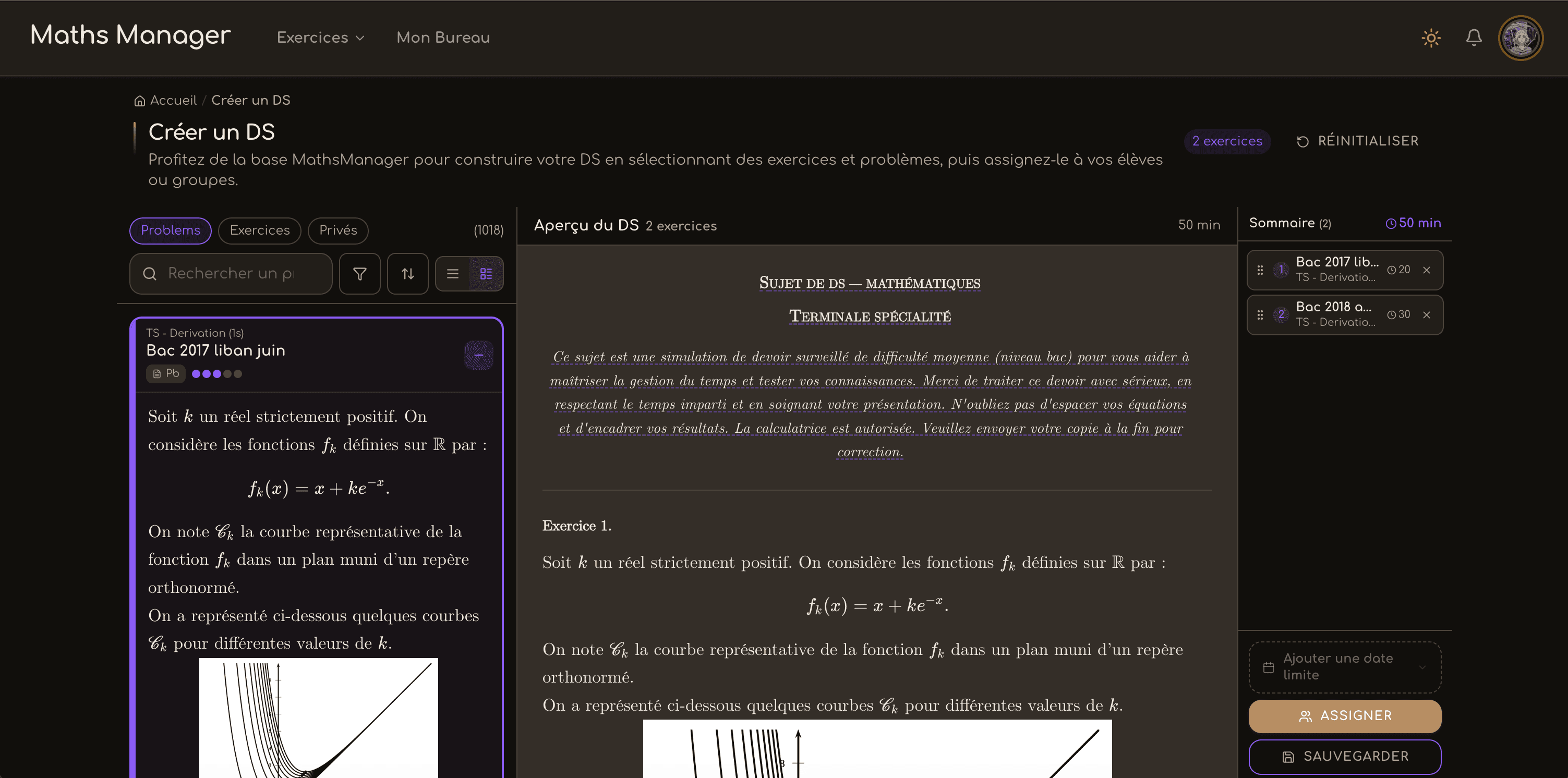Click the Créer un DS breadcrumb
Image resolution: width=1568 pixels, height=778 pixels.
pos(251,100)
